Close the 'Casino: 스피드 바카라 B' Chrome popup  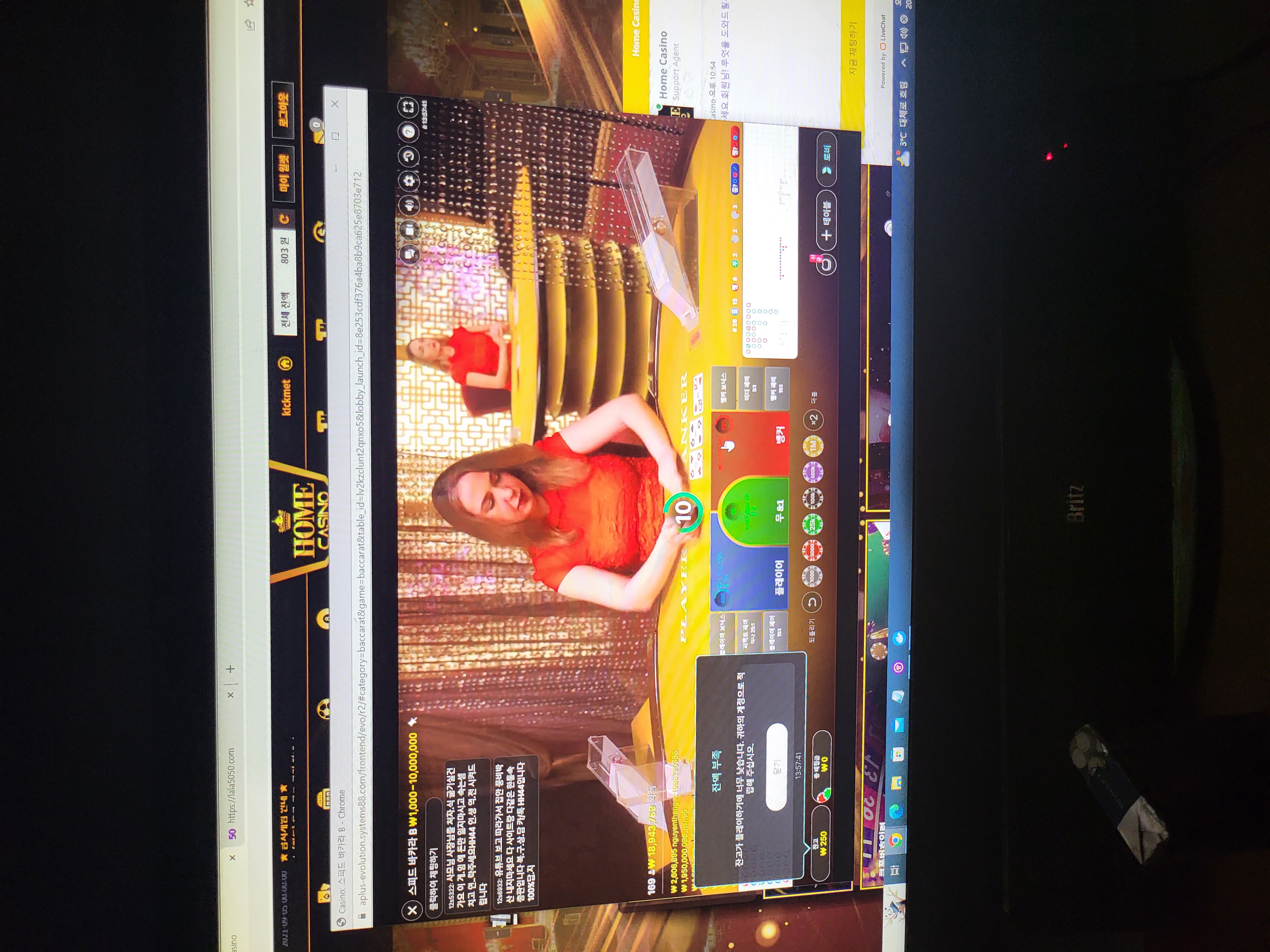[x=335, y=104]
